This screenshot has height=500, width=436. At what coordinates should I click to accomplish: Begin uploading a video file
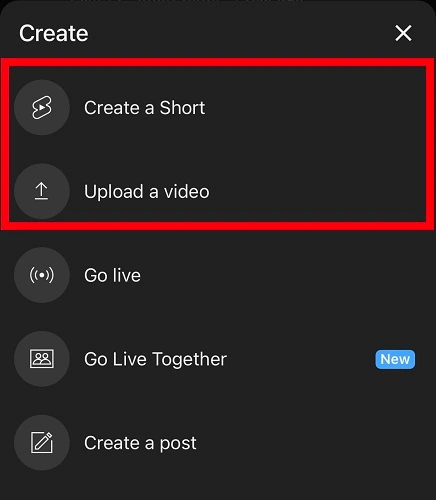click(x=218, y=191)
